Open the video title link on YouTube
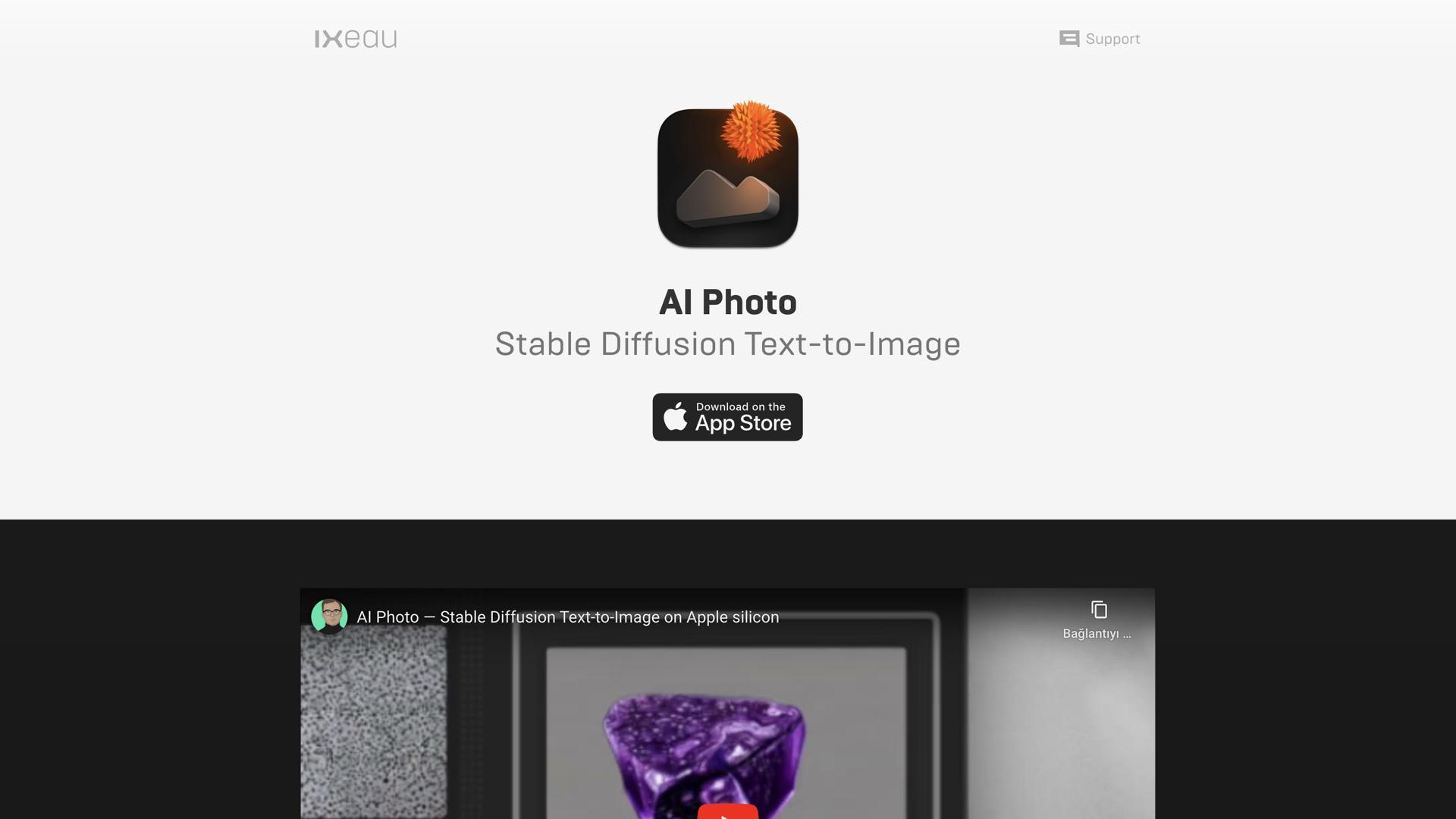 pyautogui.click(x=567, y=617)
